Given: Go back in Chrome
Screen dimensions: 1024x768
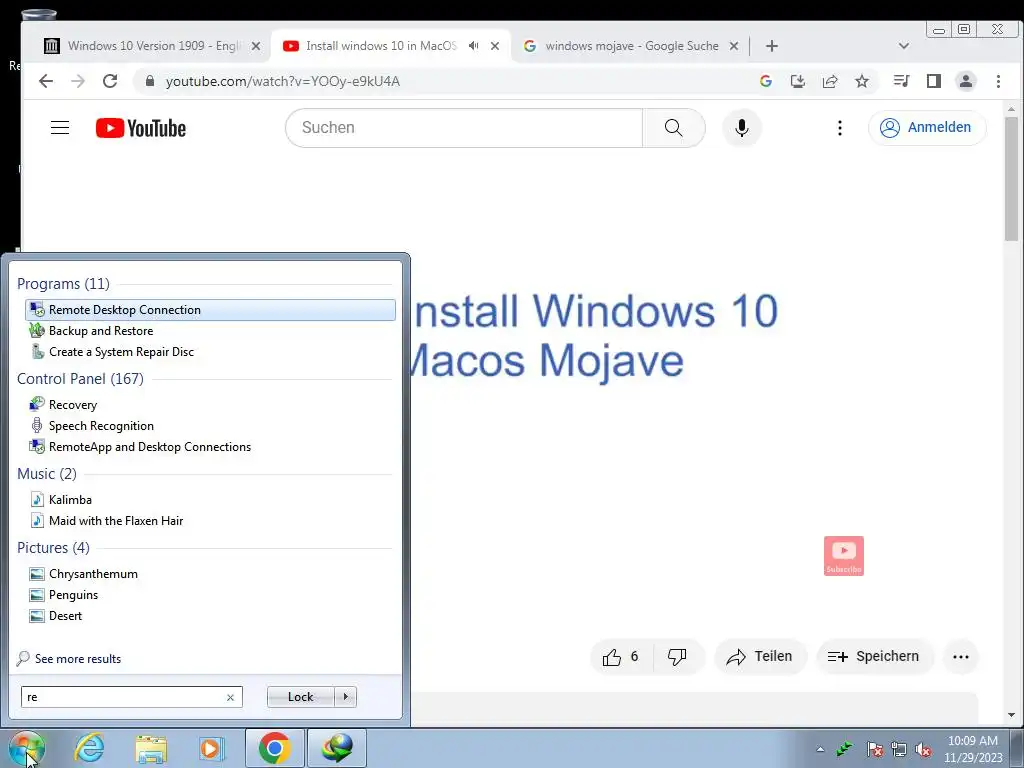Looking at the screenshot, I should (46, 81).
